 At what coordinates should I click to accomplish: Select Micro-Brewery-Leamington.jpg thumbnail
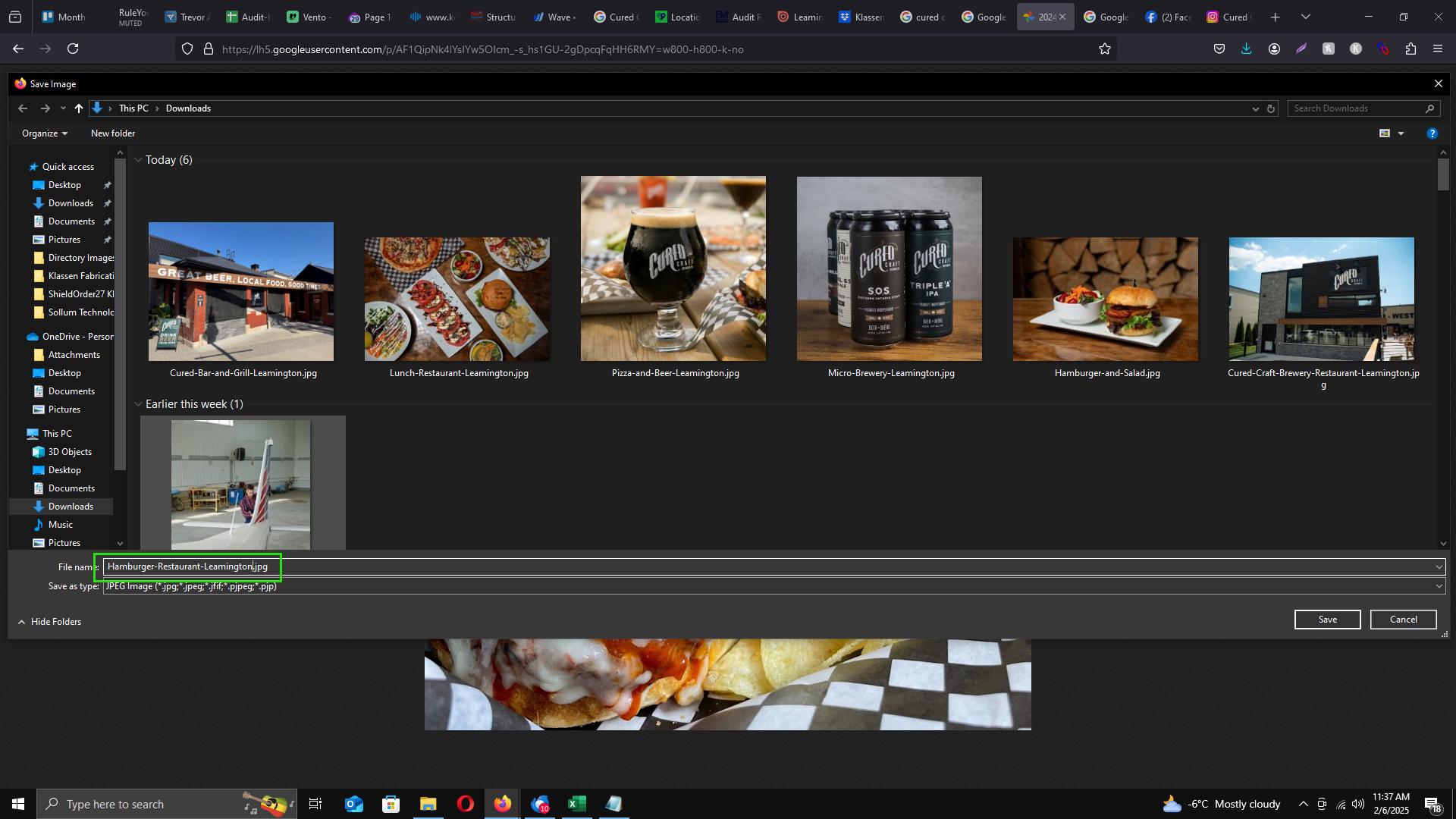[889, 269]
